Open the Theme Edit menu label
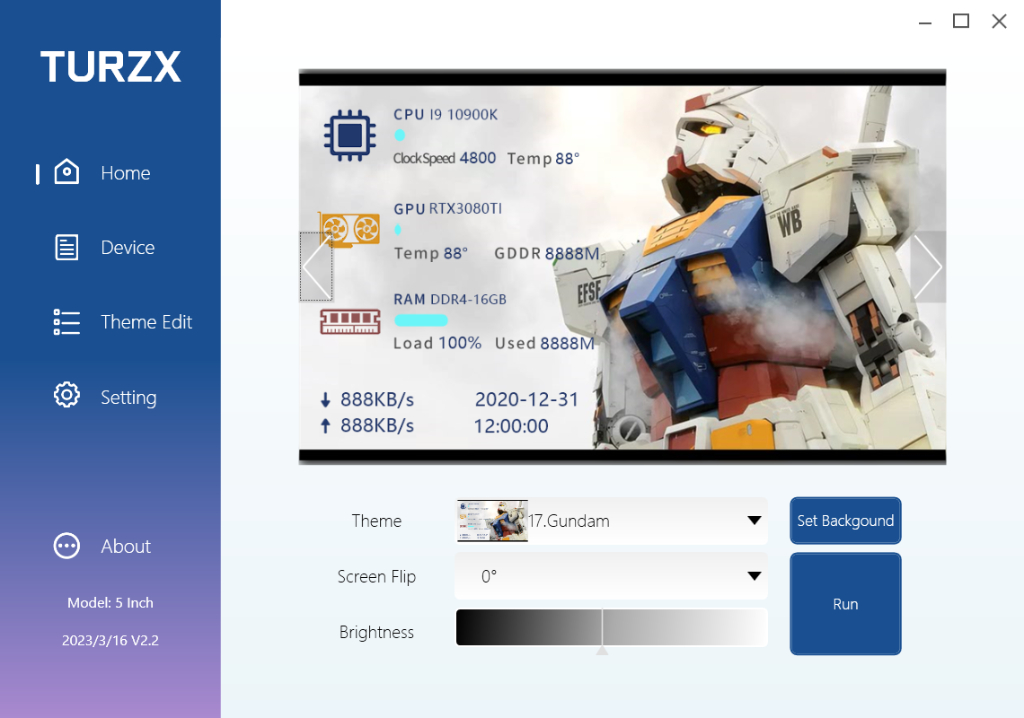 [x=146, y=322]
